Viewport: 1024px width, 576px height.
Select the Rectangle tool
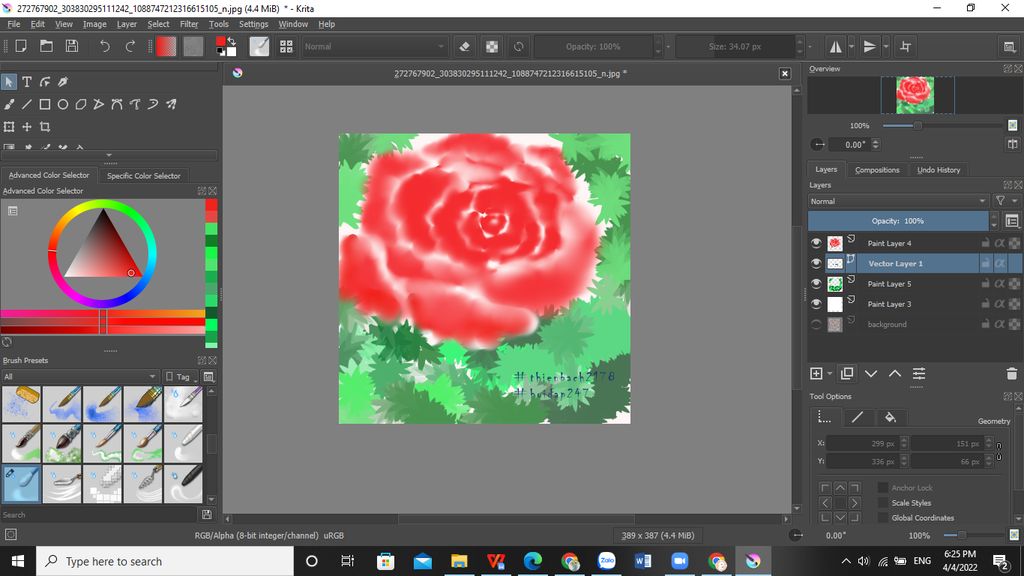(x=45, y=104)
